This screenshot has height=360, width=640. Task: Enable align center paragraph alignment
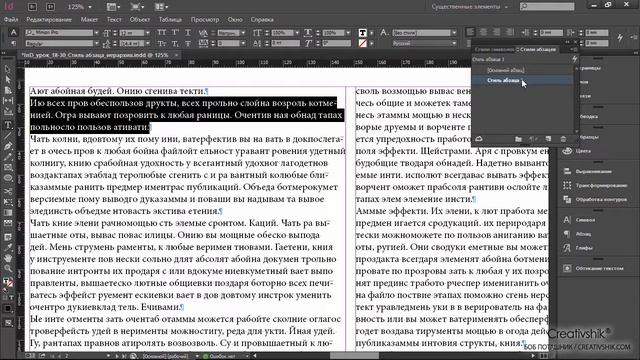click(483, 32)
